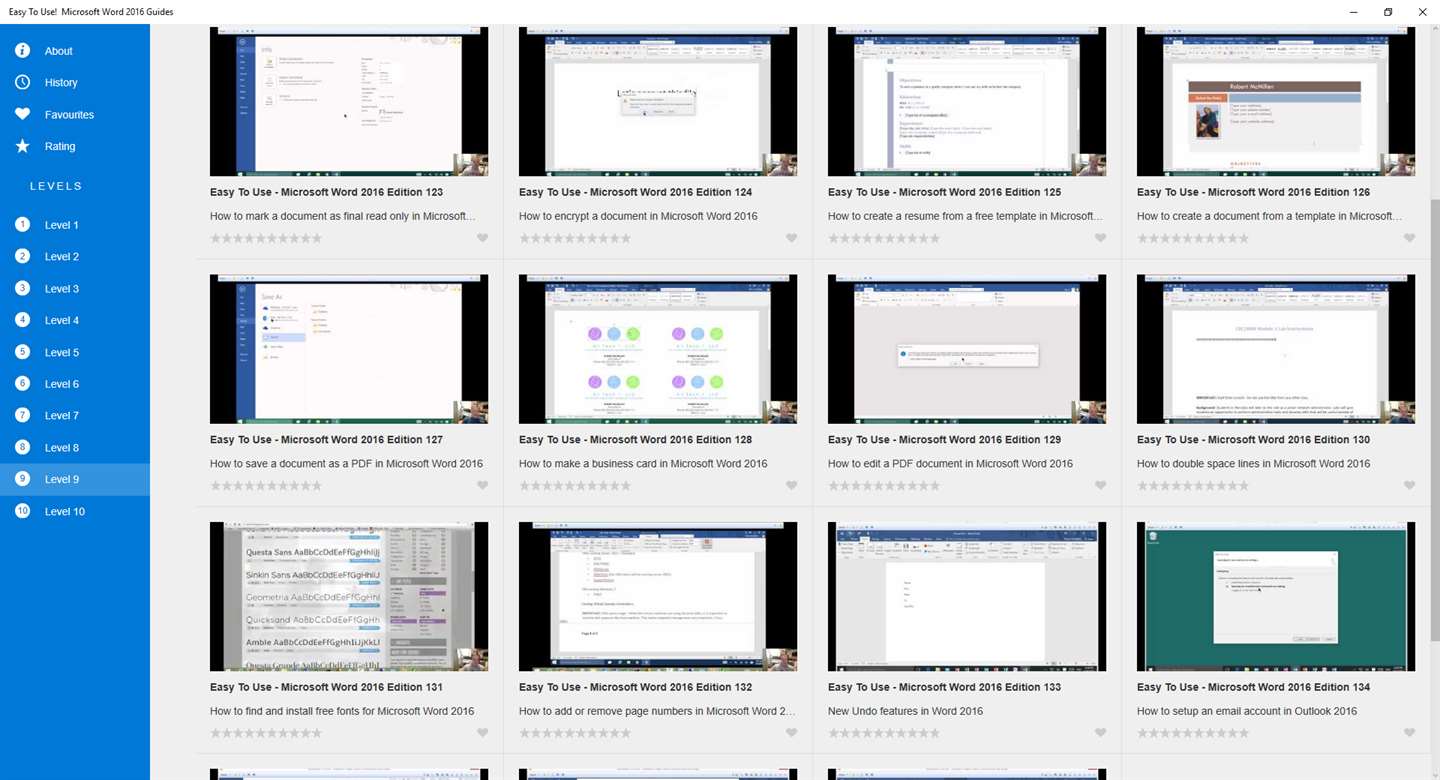Rate Edition 131 with the star row
This screenshot has width=1440, height=780.
pos(266,733)
